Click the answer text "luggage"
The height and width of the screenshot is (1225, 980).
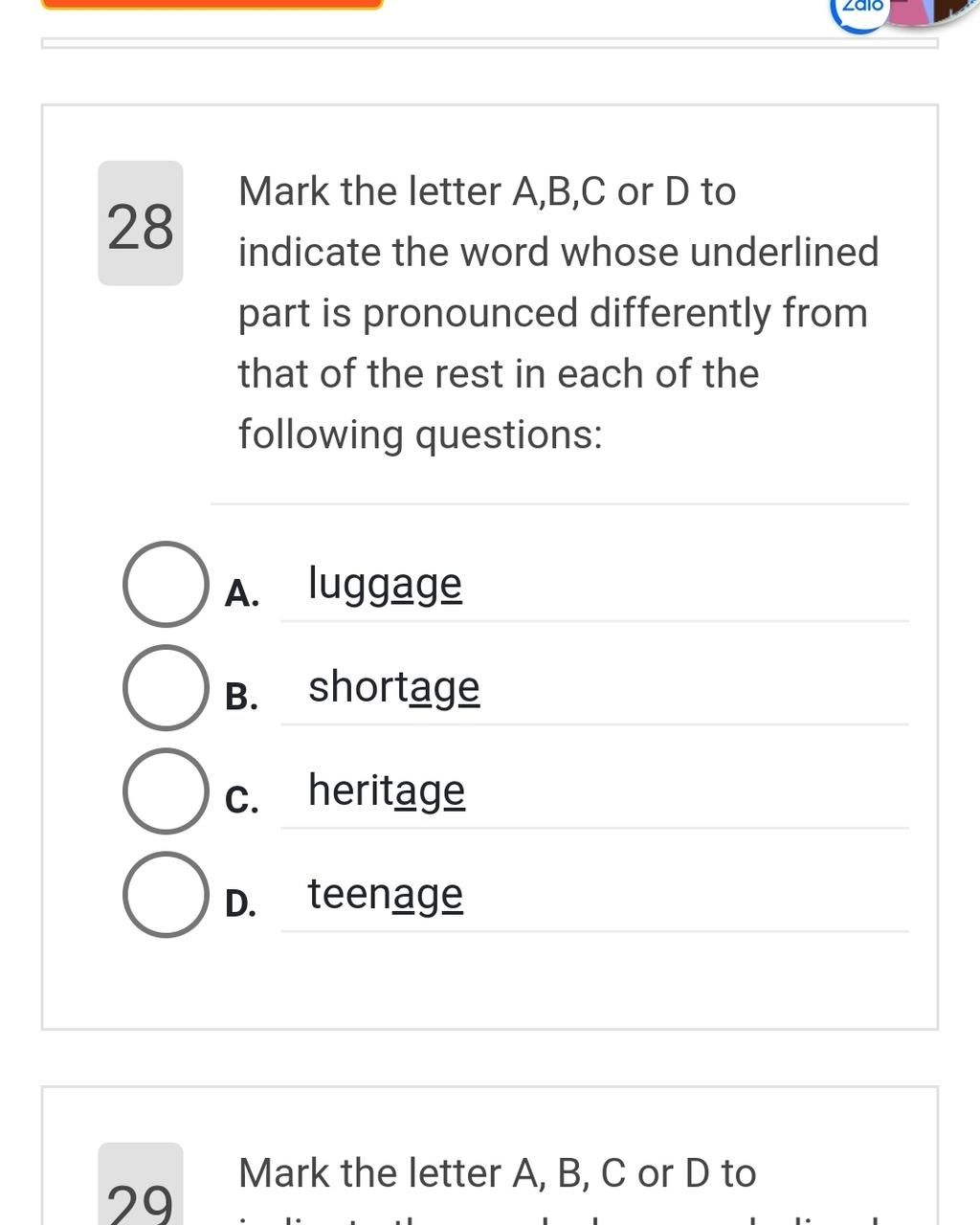(x=385, y=584)
